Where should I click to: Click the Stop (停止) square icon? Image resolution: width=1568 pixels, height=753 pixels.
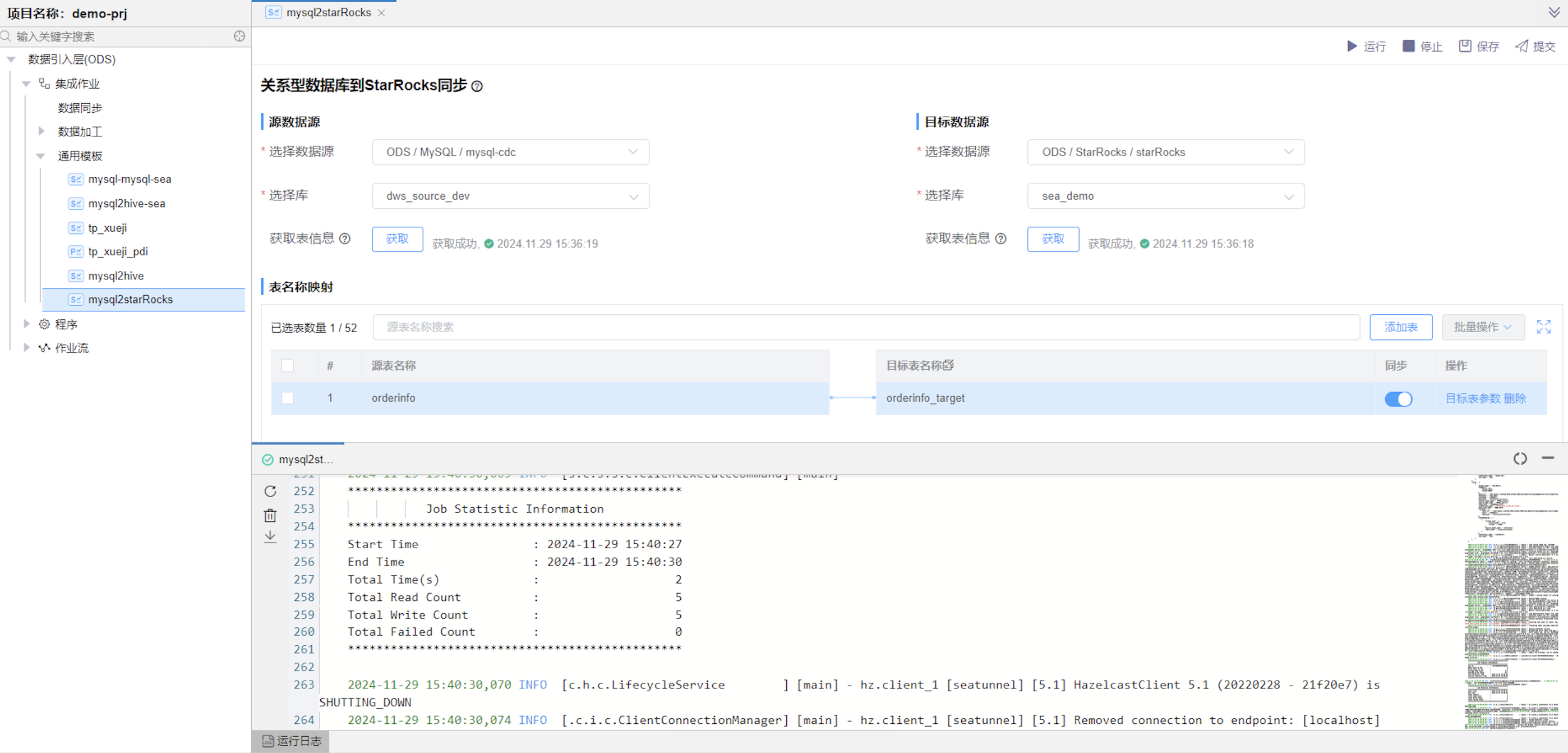coord(1409,47)
